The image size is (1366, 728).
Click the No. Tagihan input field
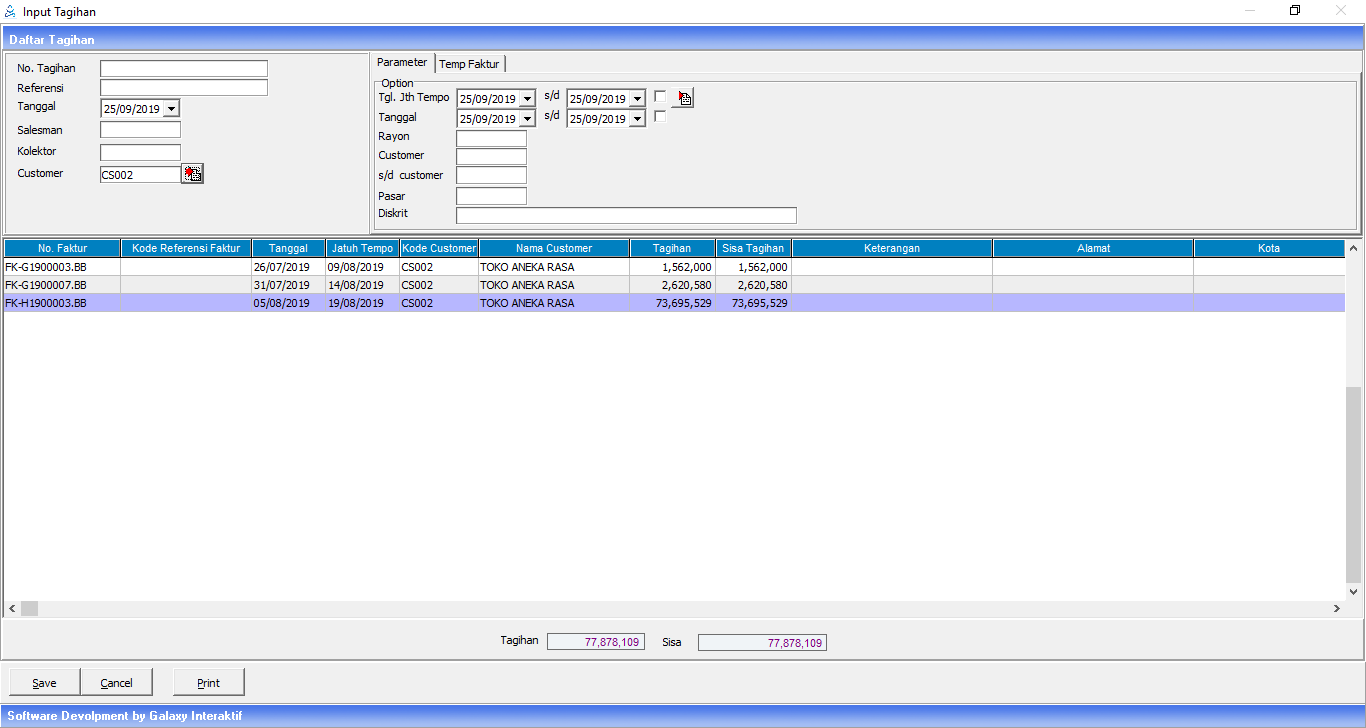coord(184,69)
